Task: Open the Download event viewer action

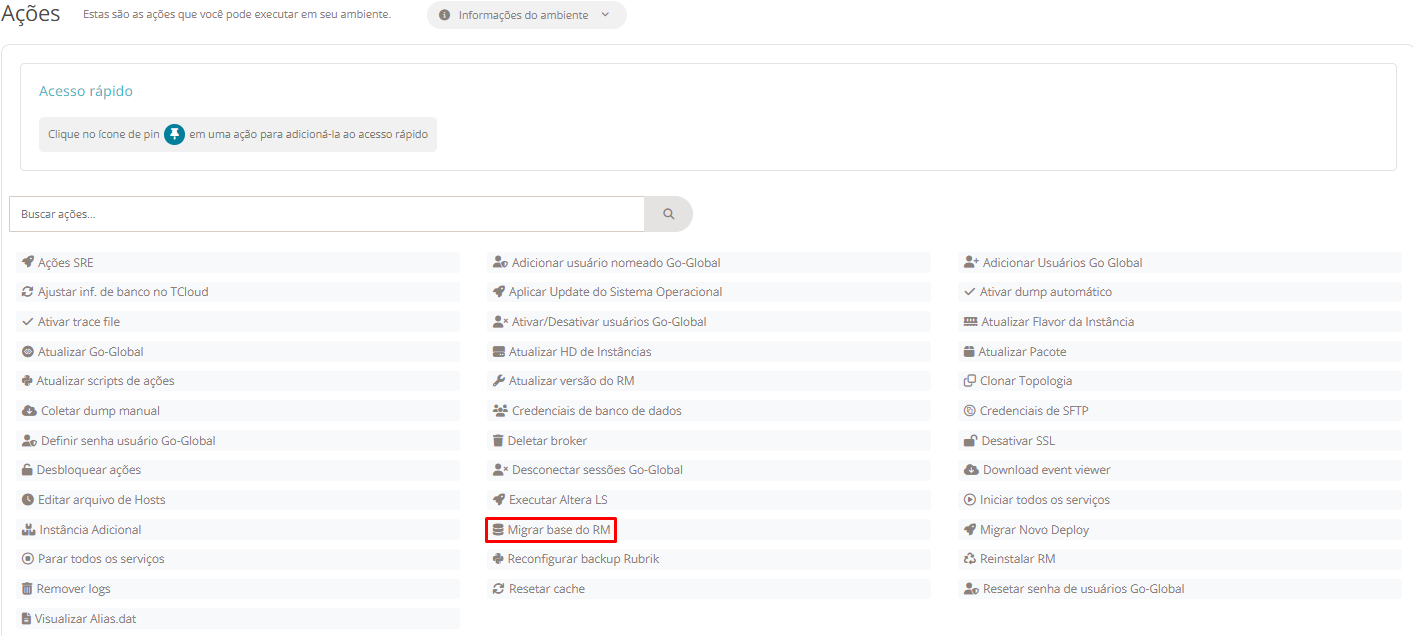Action: pyautogui.click(x=1180, y=470)
